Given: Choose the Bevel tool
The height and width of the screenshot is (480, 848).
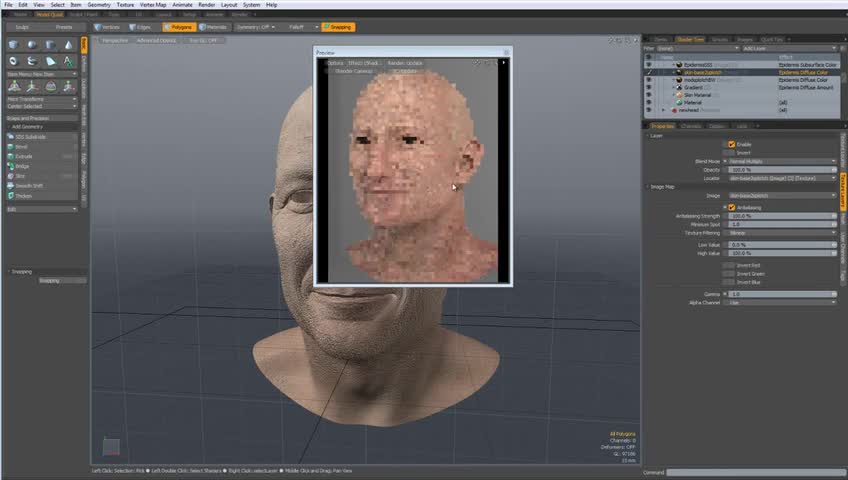Looking at the screenshot, I should (22, 146).
